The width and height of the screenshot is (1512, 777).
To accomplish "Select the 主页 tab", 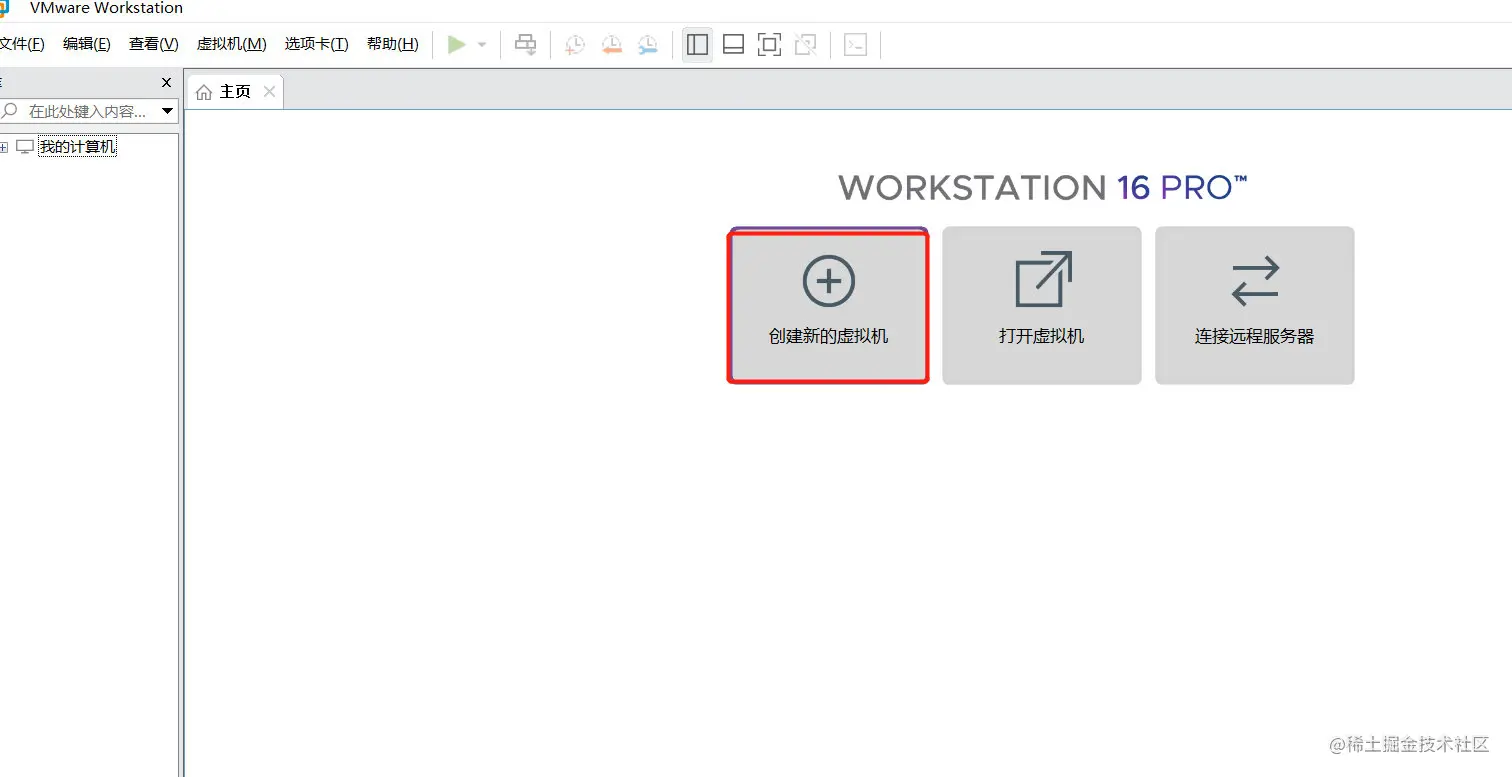I will [x=235, y=92].
